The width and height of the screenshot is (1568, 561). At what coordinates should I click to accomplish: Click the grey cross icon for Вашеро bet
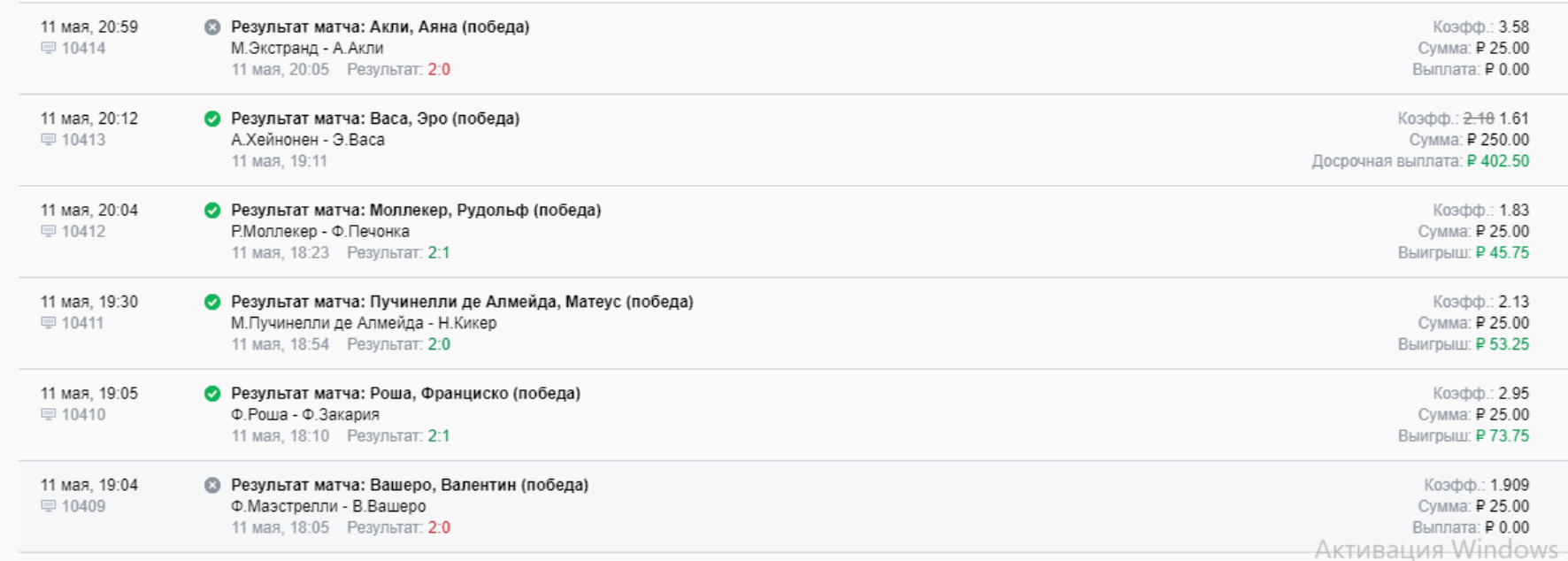coord(212,485)
